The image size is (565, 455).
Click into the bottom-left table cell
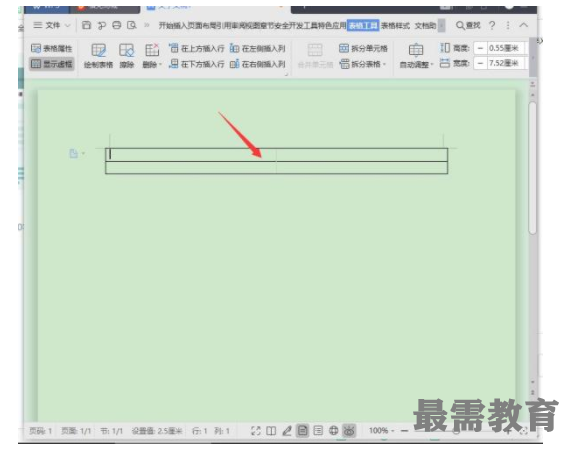tap(191, 168)
